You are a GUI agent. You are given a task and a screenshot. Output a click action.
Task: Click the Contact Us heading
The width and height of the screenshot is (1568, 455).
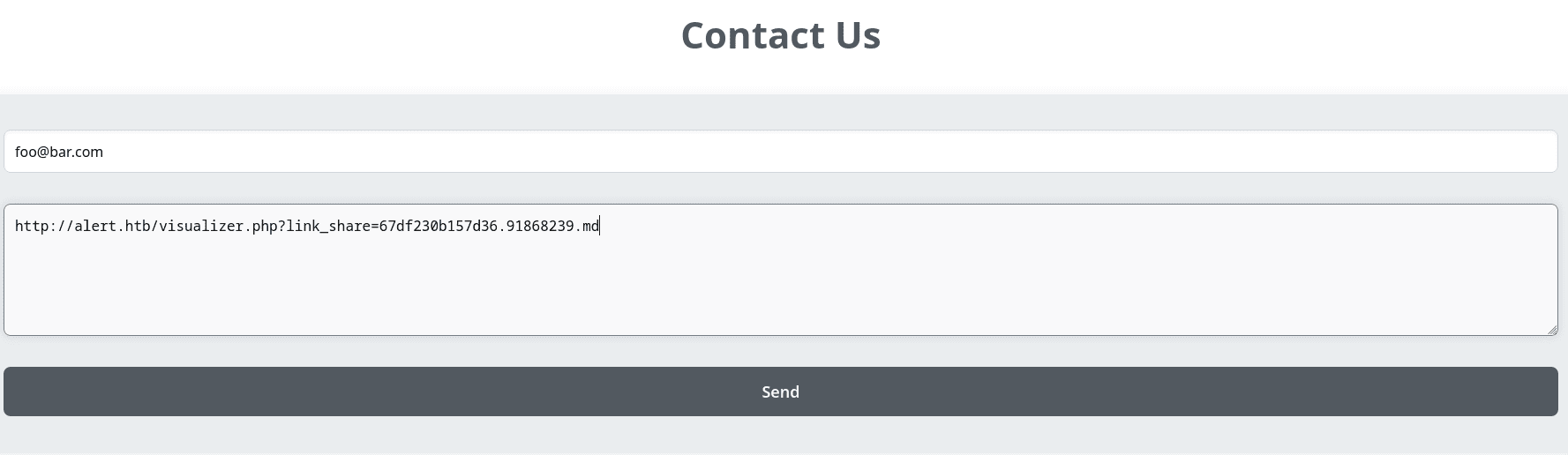780,35
